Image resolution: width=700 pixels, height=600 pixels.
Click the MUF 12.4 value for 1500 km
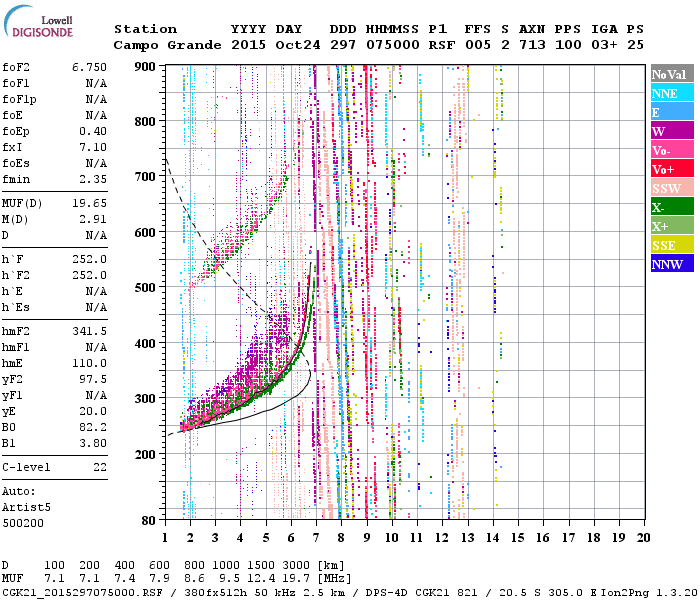261,579
